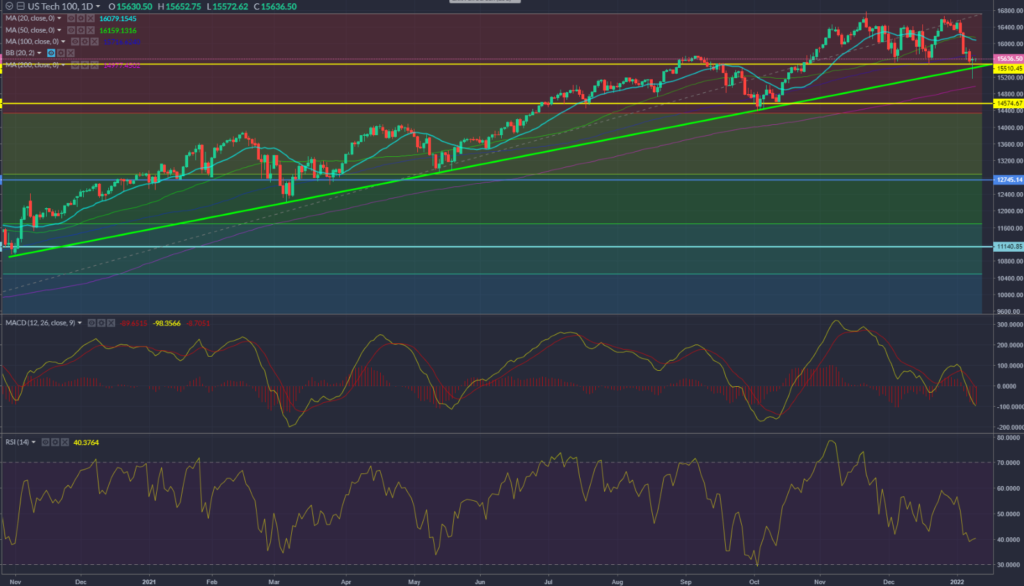Screen dimensions: 1024x586
Task: Open the MA (100, close, 0) options dropdown
Action: tap(63, 41)
